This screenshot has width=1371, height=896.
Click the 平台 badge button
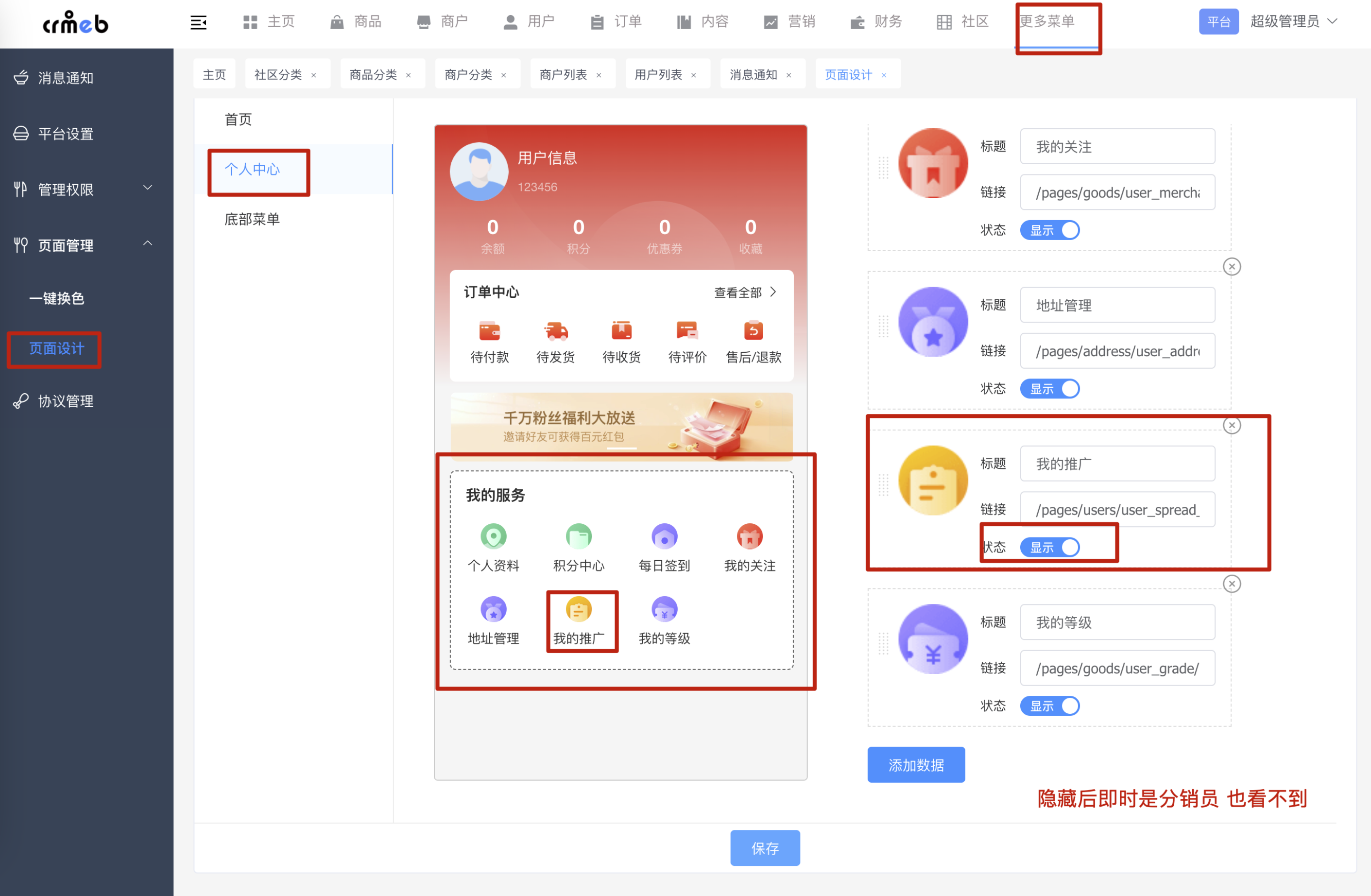(1218, 22)
